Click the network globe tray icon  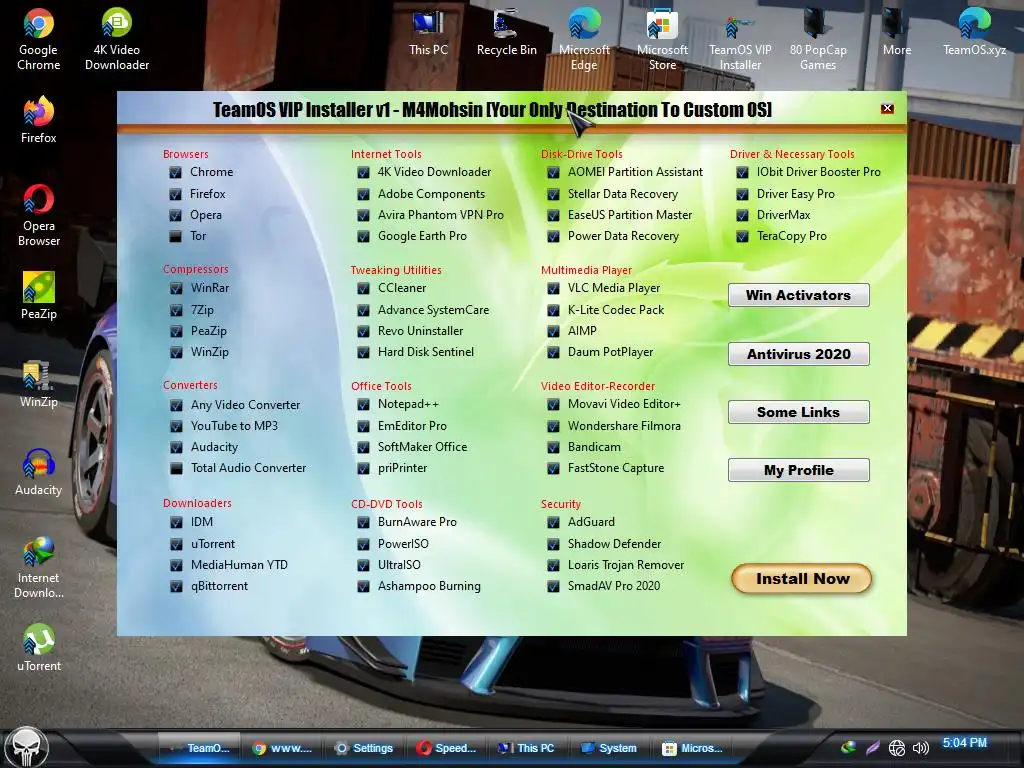point(897,748)
